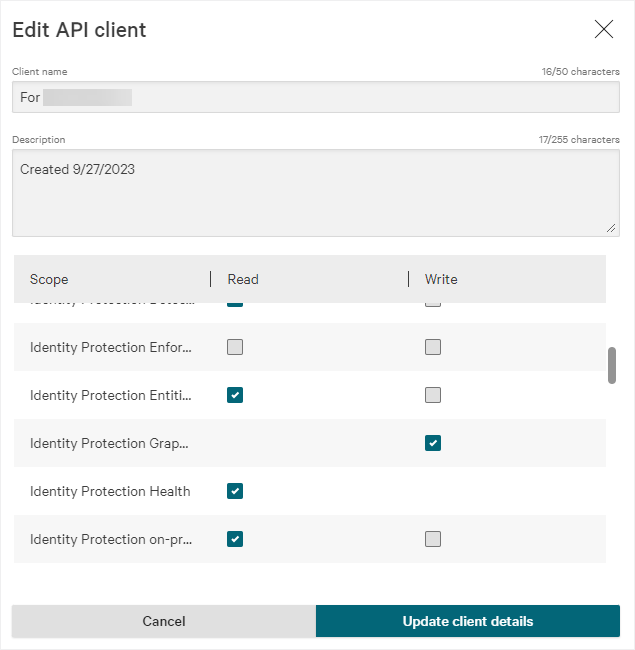Click the Description box resize handle
This screenshot has height=650, width=635.
[611, 228]
